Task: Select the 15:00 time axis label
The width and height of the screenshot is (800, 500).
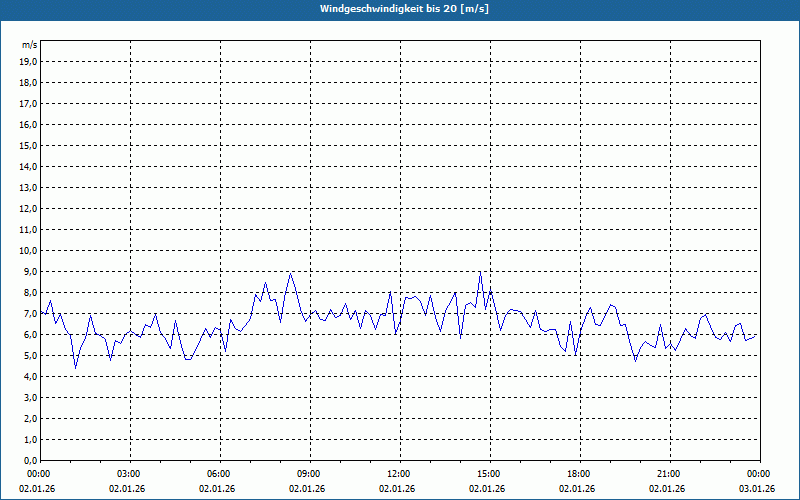Action: (488, 474)
